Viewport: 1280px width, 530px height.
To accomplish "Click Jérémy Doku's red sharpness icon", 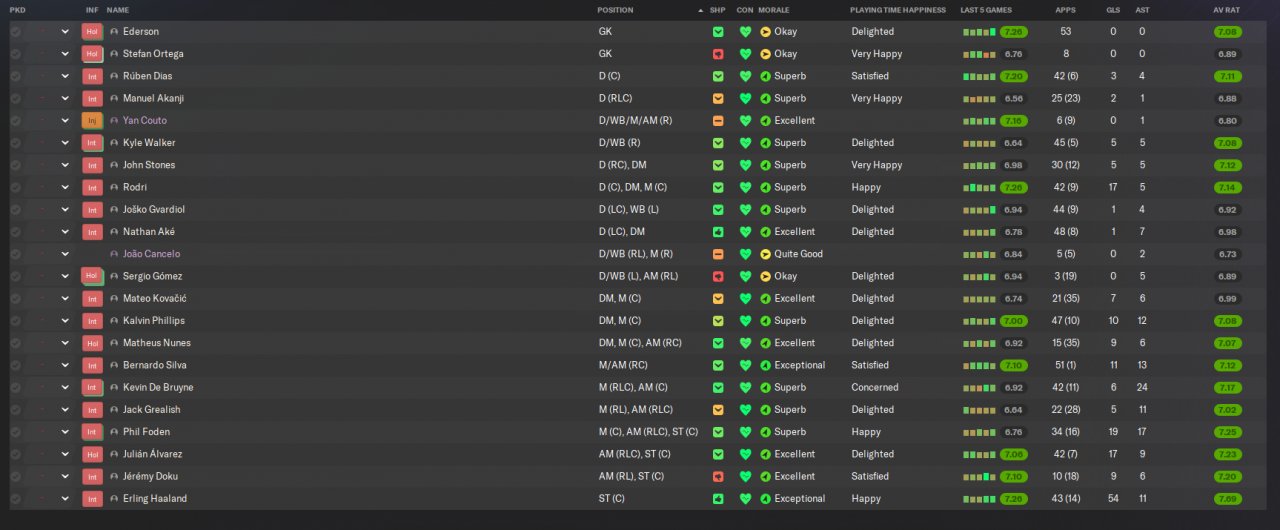I will 718,476.
